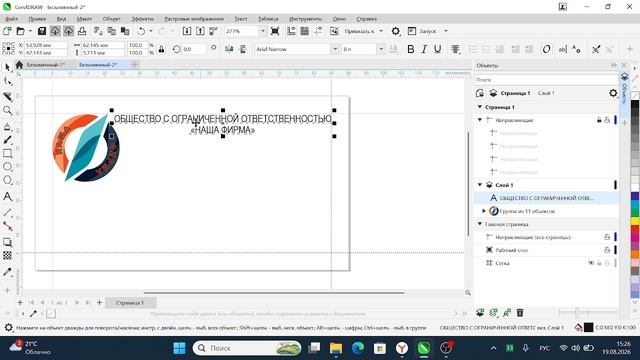Toggle visibility eye of Сетка layer
Screen dimensions: 640x360
tap(591, 263)
